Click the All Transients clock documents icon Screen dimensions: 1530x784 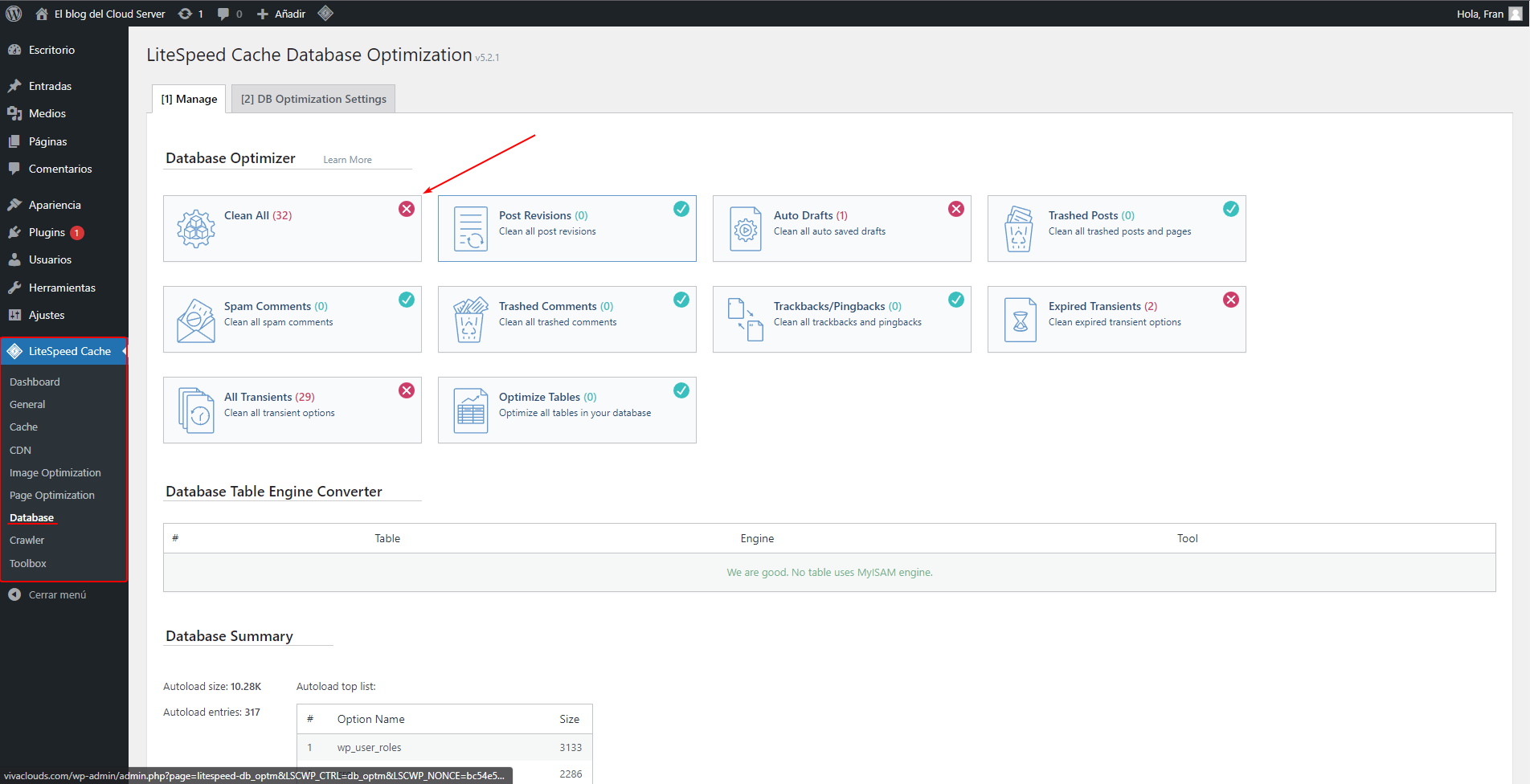(196, 410)
